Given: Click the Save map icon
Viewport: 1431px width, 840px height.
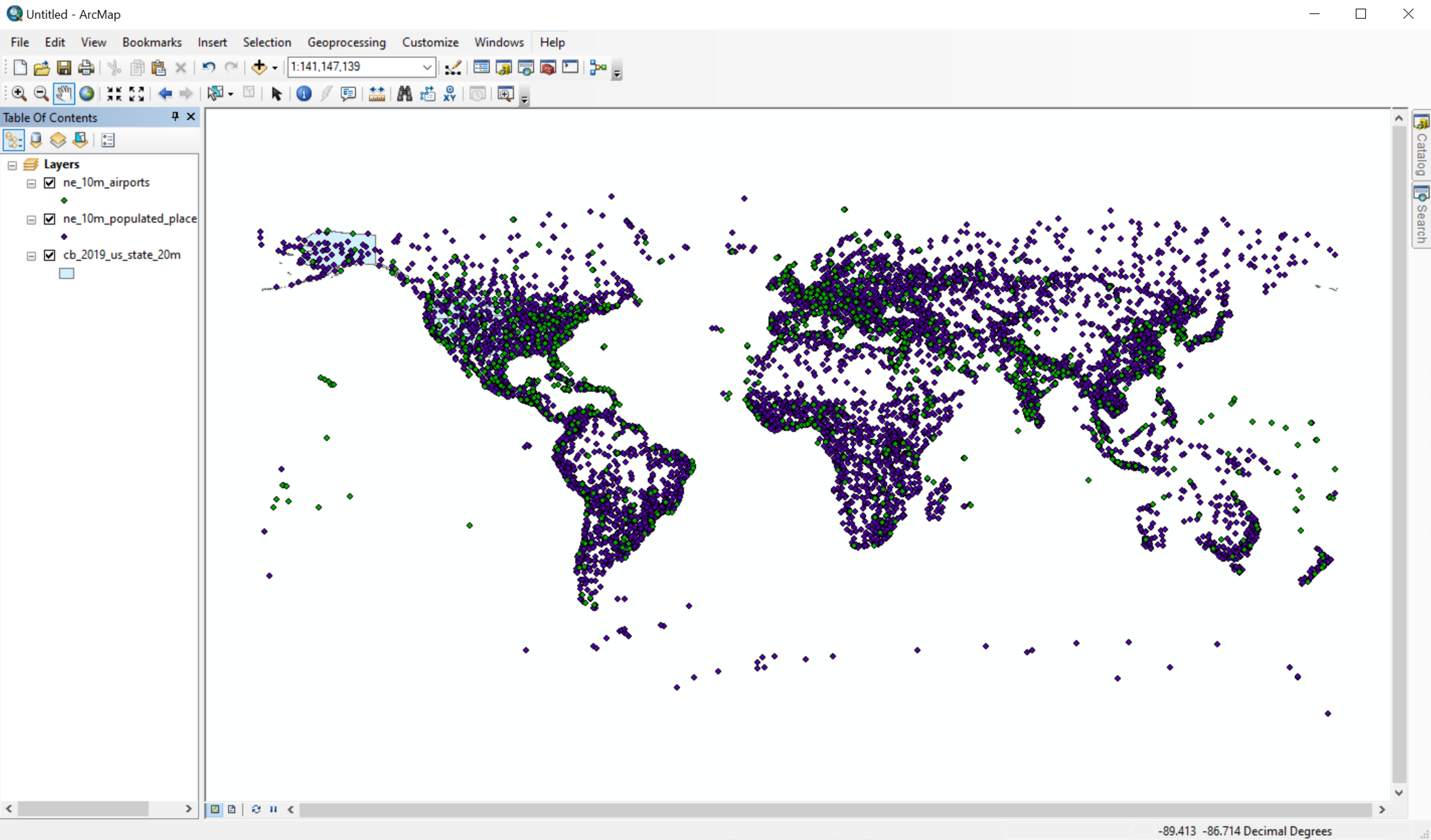Looking at the screenshot, I should pos(64,68).
